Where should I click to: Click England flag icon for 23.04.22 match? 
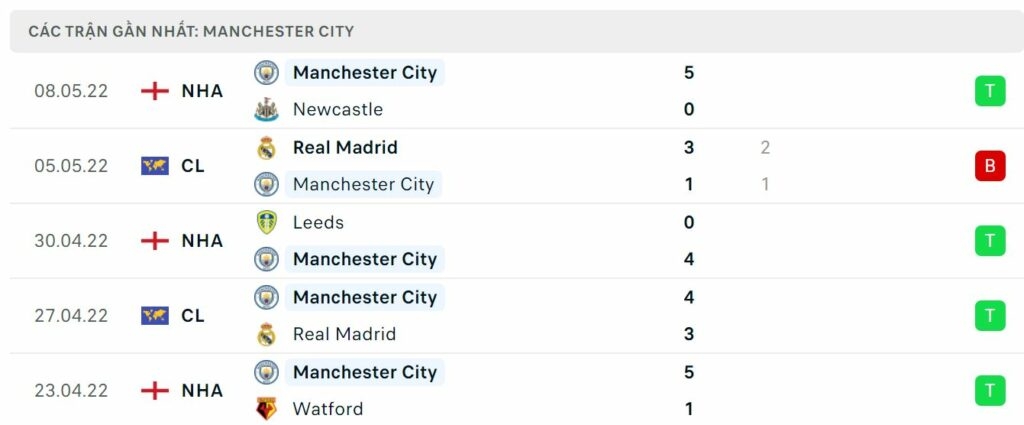pyautogui.click(x=155, y=391)
